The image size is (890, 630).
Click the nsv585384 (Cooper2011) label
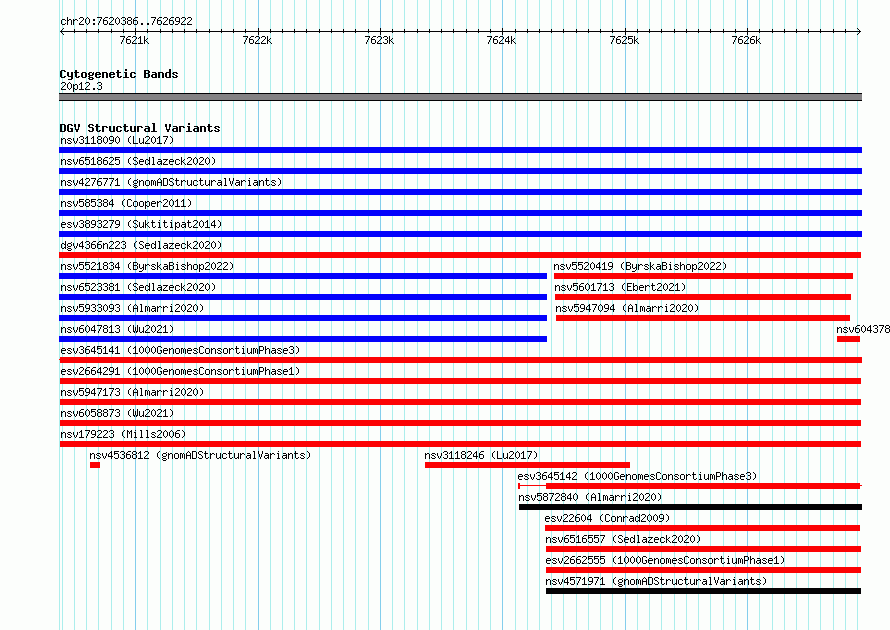coord(126,203)
